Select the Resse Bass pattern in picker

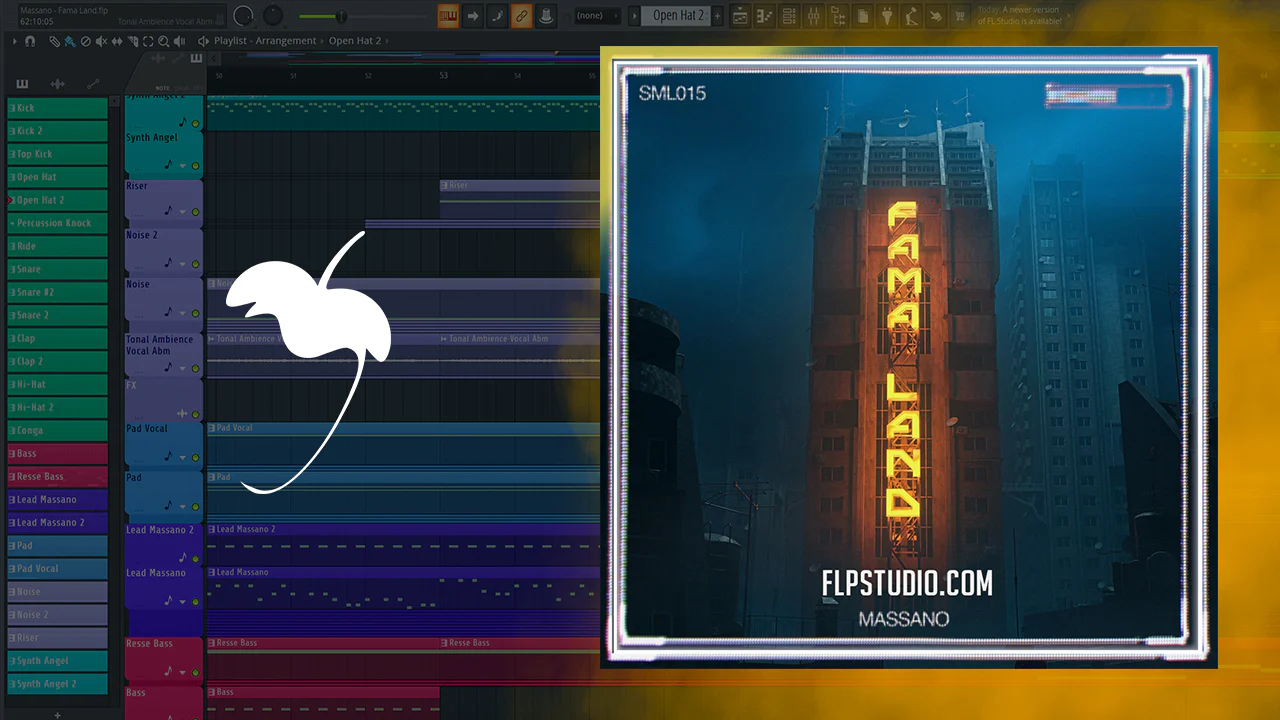[x=57, y=476]
